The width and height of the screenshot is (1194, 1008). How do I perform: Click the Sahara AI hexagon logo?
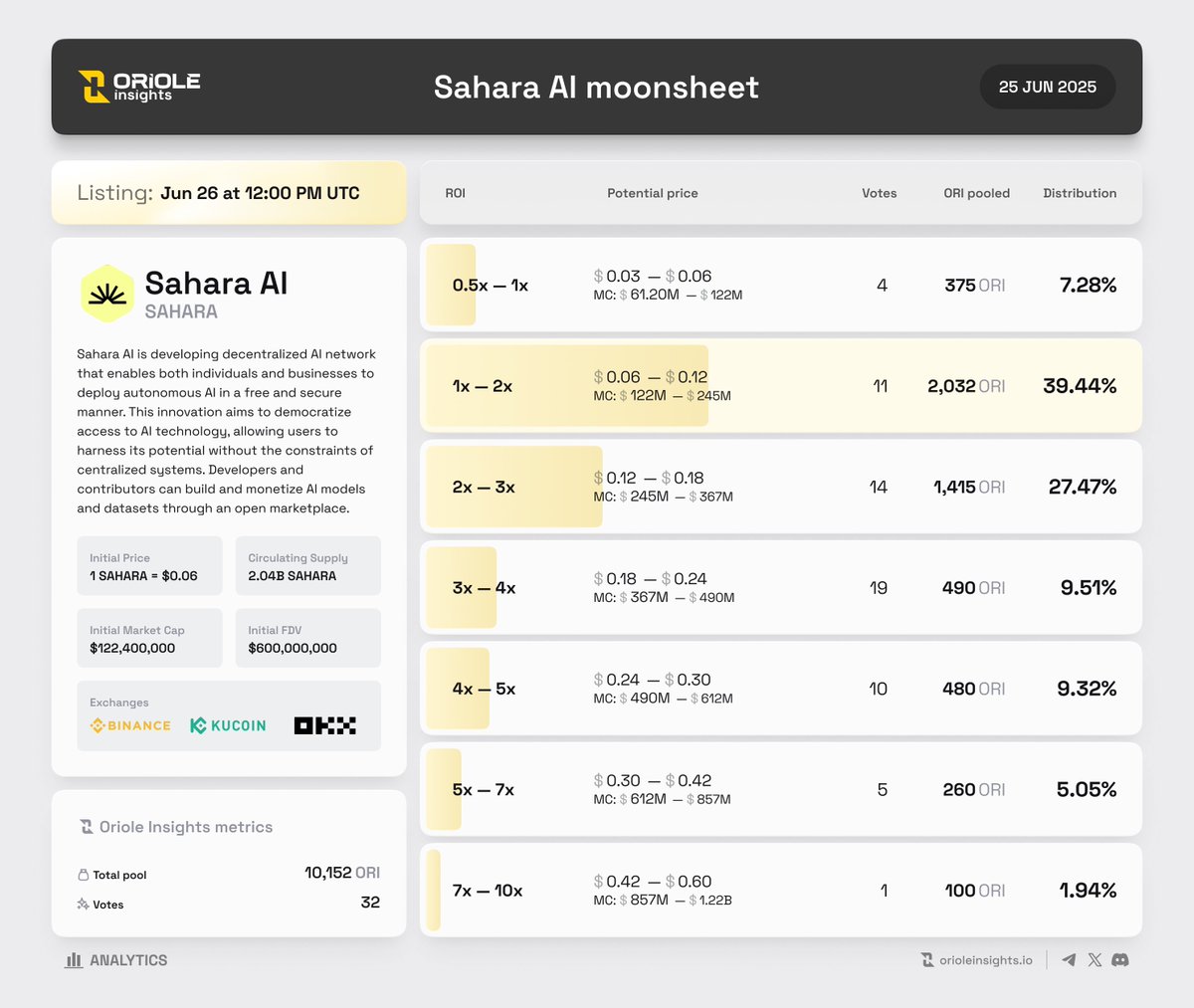107,294
